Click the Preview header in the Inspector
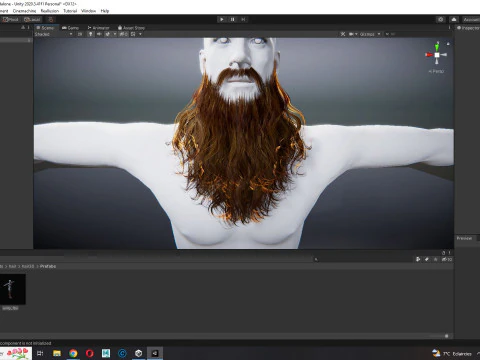The height and width of the screenshot is (360, 480). click(464, 238)
